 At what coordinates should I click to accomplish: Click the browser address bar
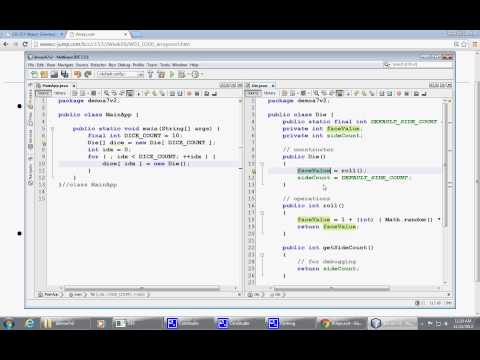[243, 44]
